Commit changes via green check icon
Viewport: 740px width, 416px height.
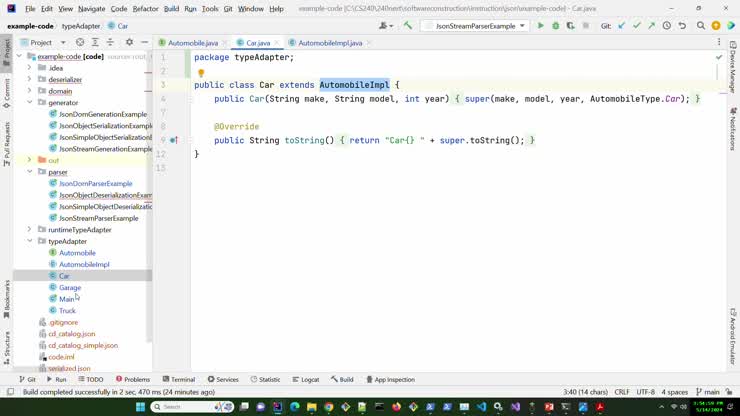pyautogui.click(x=637, y=26)
